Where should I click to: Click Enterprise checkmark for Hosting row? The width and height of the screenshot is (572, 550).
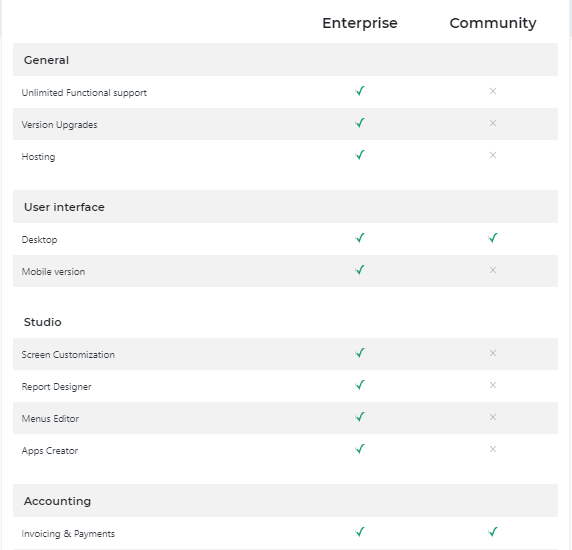click(x=360, y=155)
